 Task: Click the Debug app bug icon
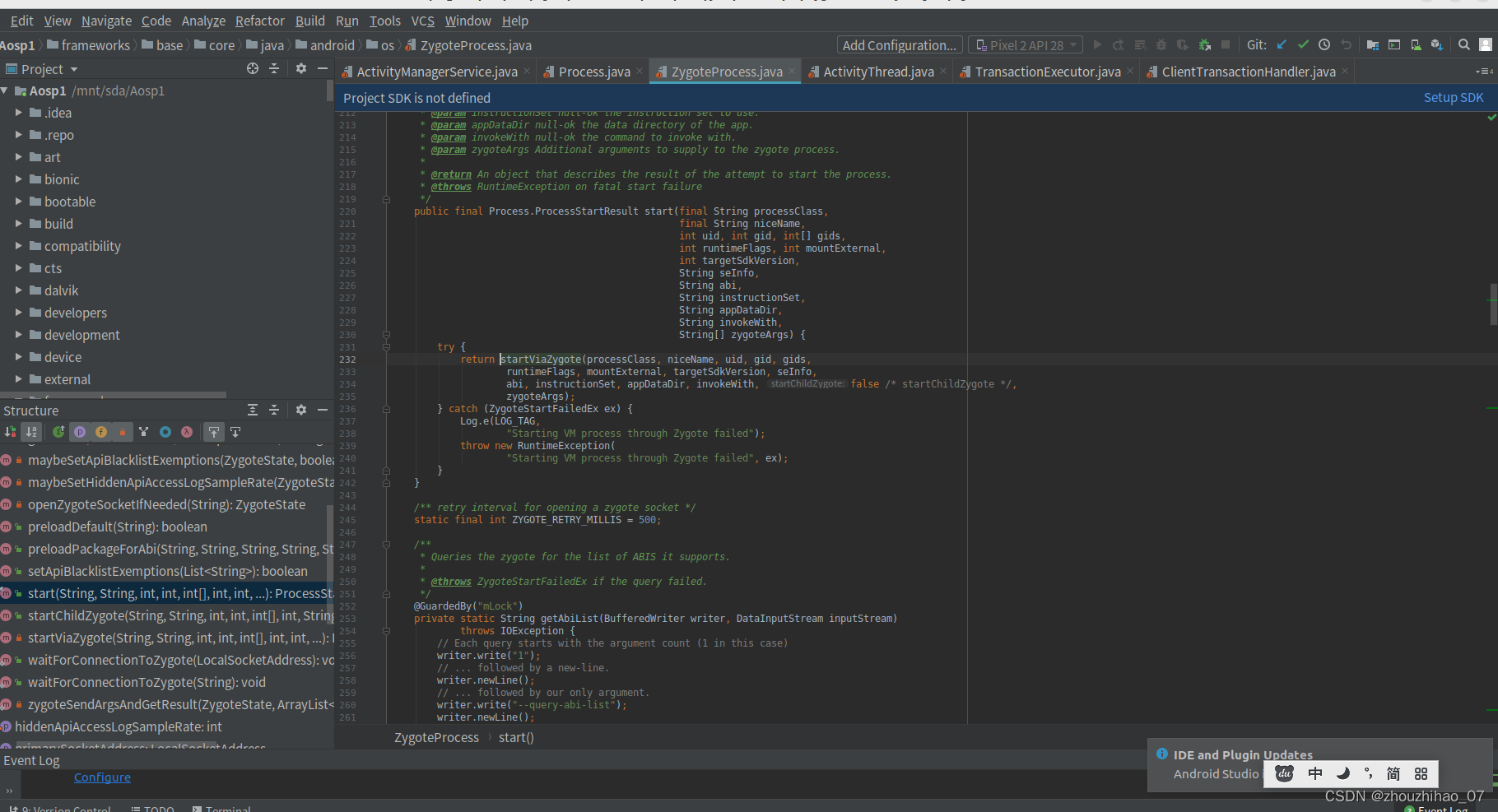(1161, 45)
